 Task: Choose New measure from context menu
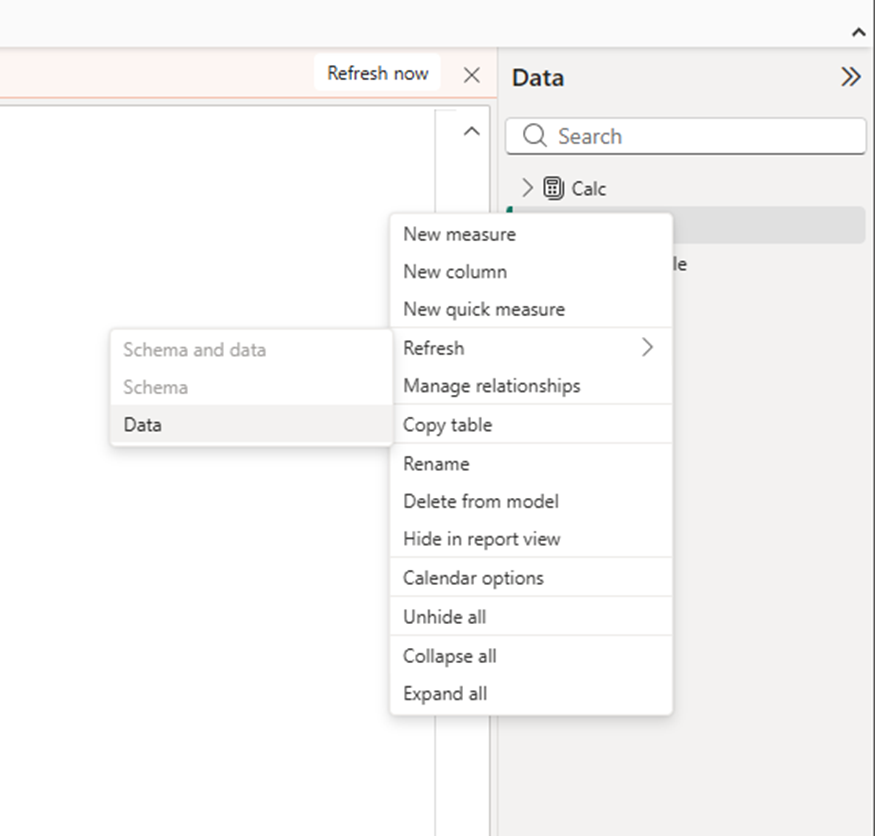pyautogui.click(x=459, y=234)
